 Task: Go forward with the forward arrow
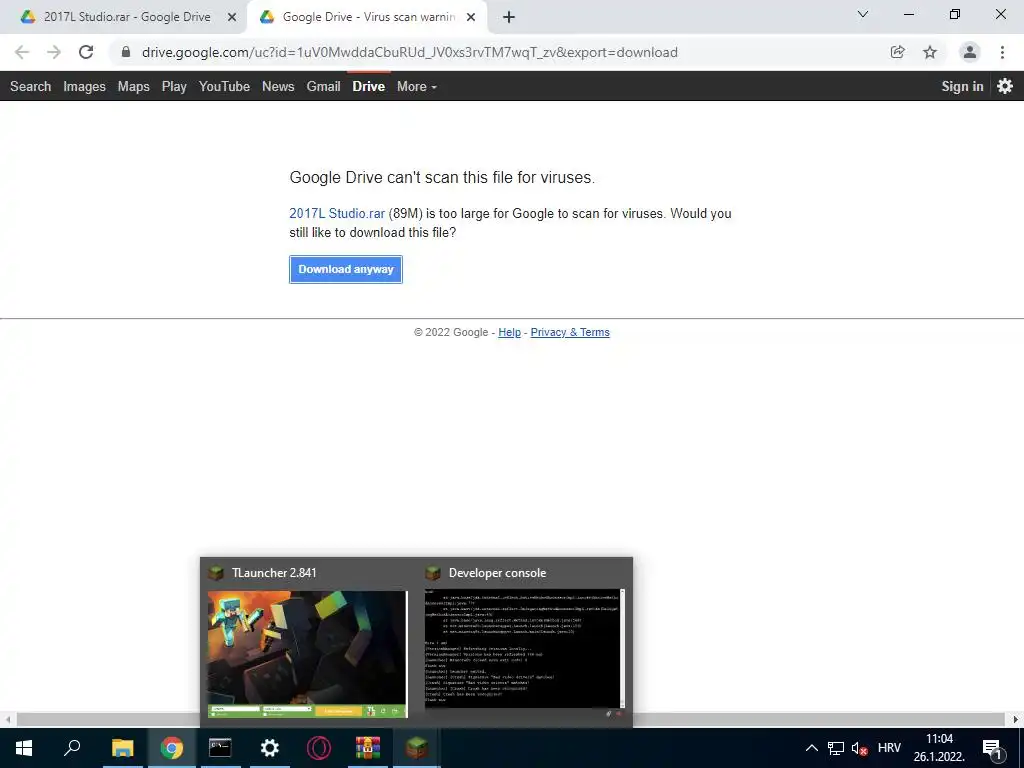(54, 52)
